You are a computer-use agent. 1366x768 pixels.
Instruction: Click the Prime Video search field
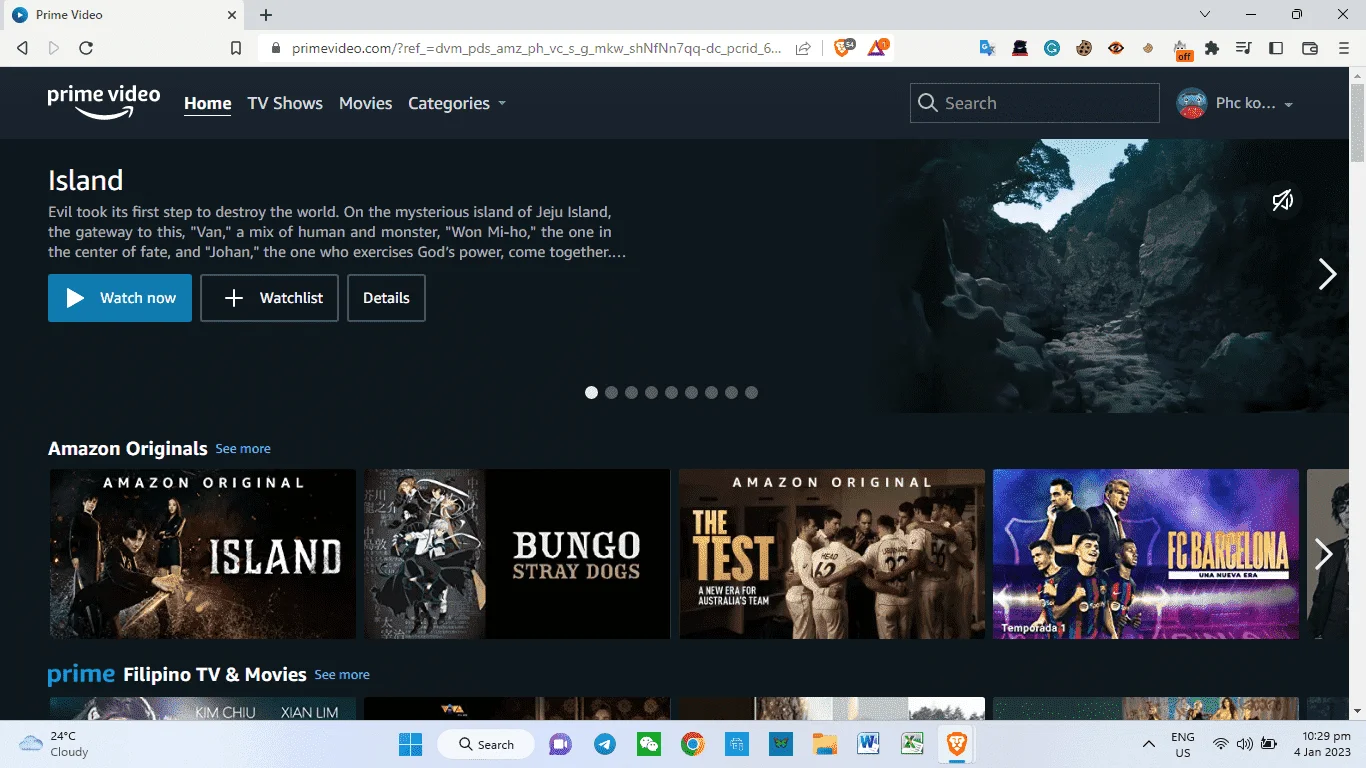[1034, 103]
